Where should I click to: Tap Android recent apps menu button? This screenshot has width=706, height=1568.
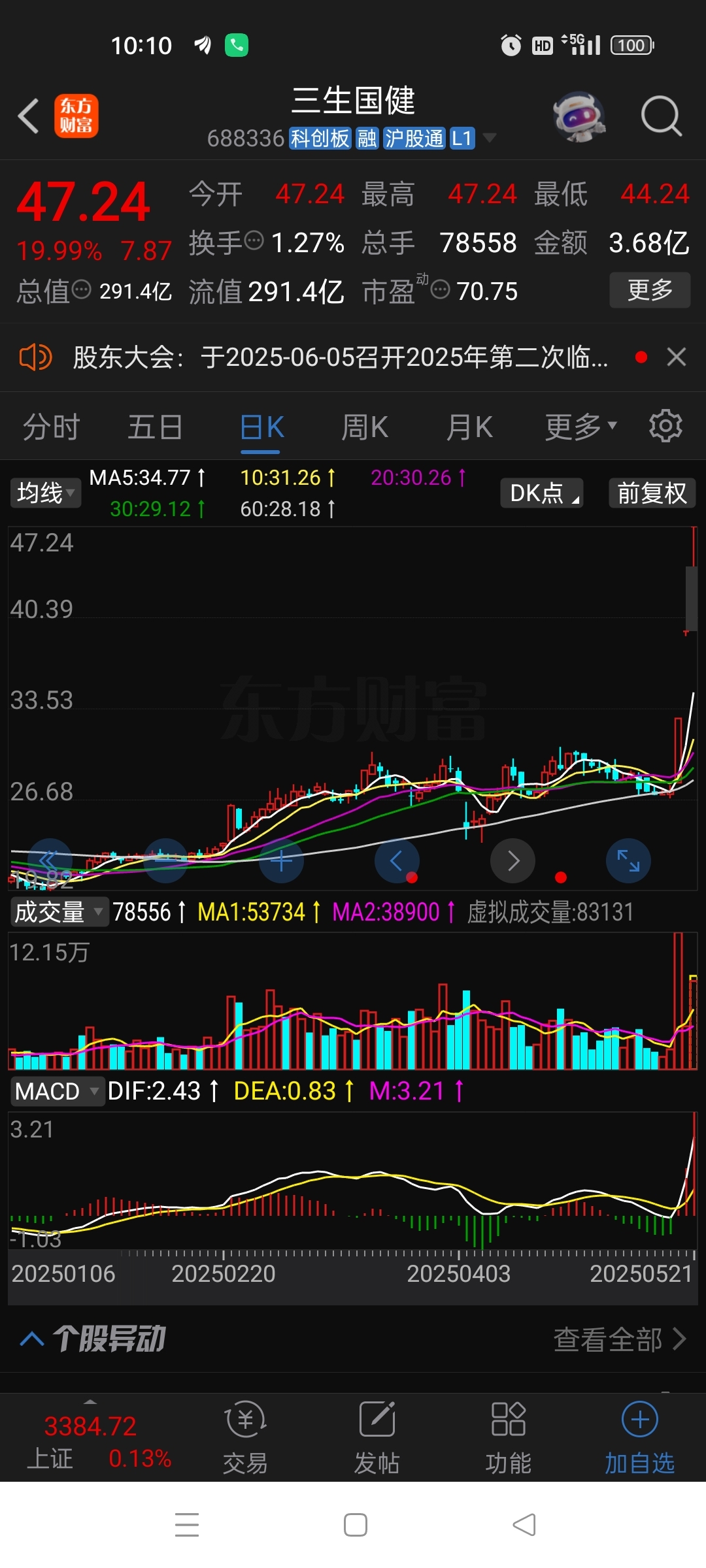point(187,1525)
